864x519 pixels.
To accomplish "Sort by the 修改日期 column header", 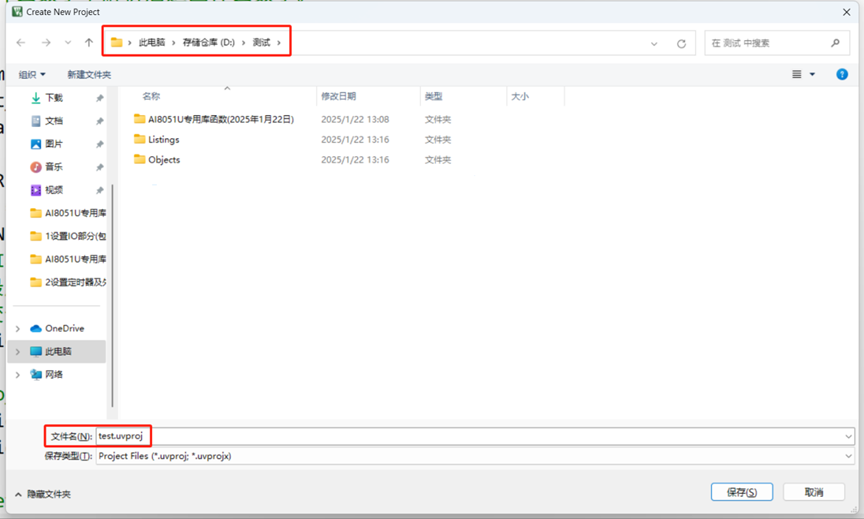I will pos(338,96).
